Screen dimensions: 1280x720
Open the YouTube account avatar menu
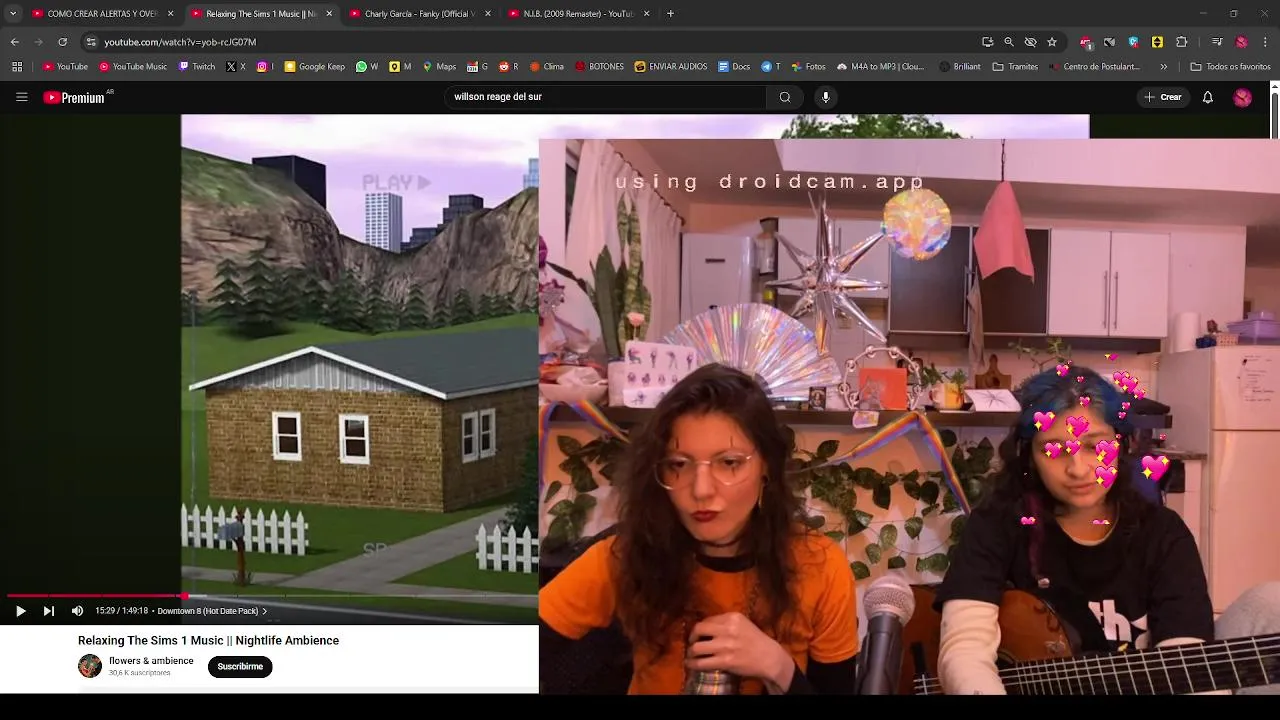tap(1242, 97)
